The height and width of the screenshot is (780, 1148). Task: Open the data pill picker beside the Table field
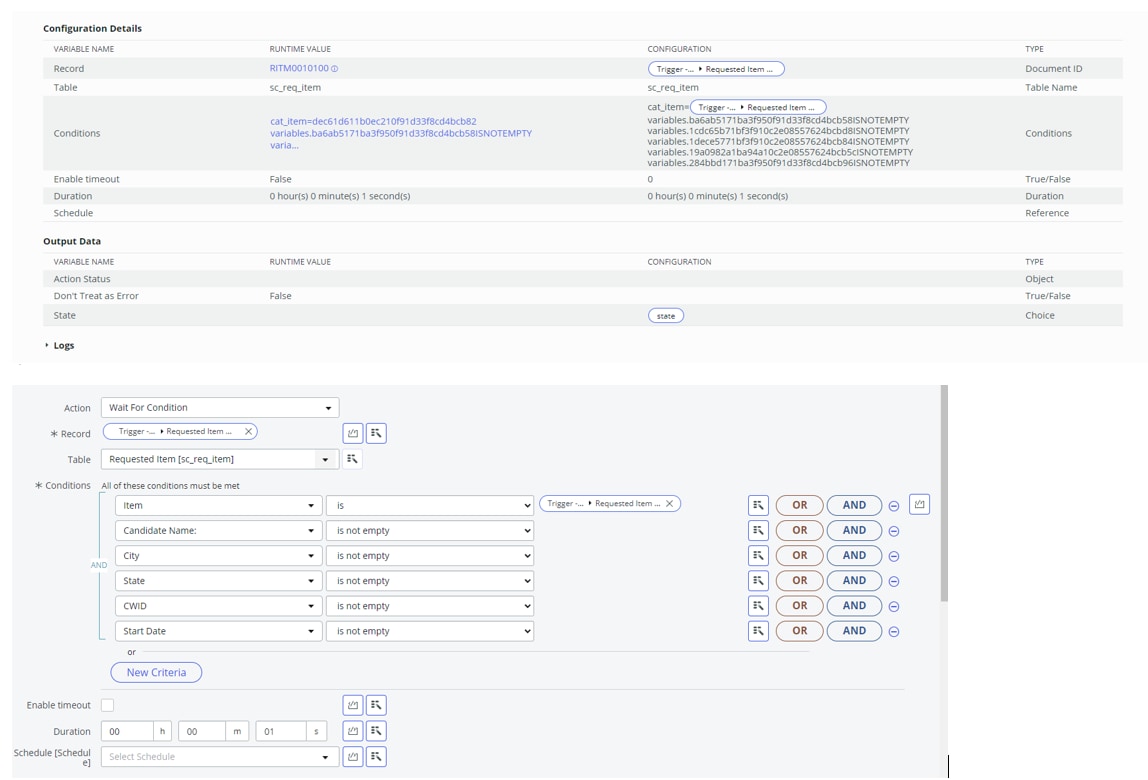(x=352, y=459)
